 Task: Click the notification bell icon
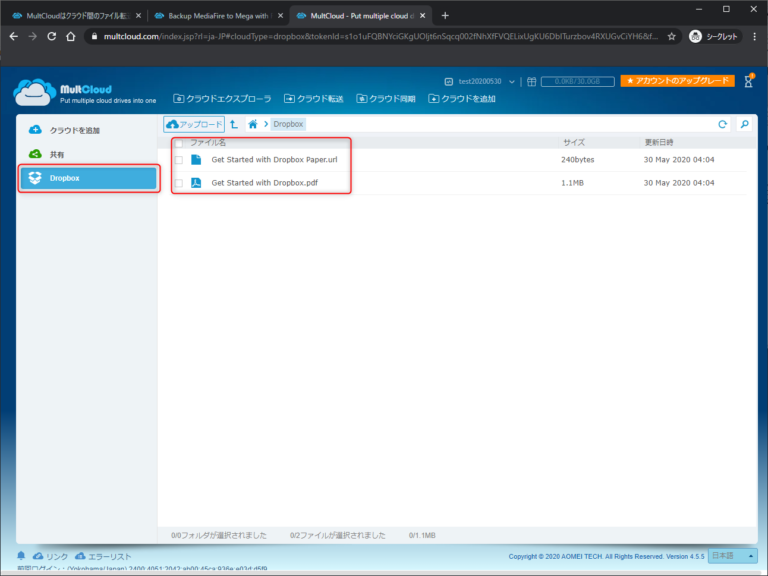click(21, 556)
